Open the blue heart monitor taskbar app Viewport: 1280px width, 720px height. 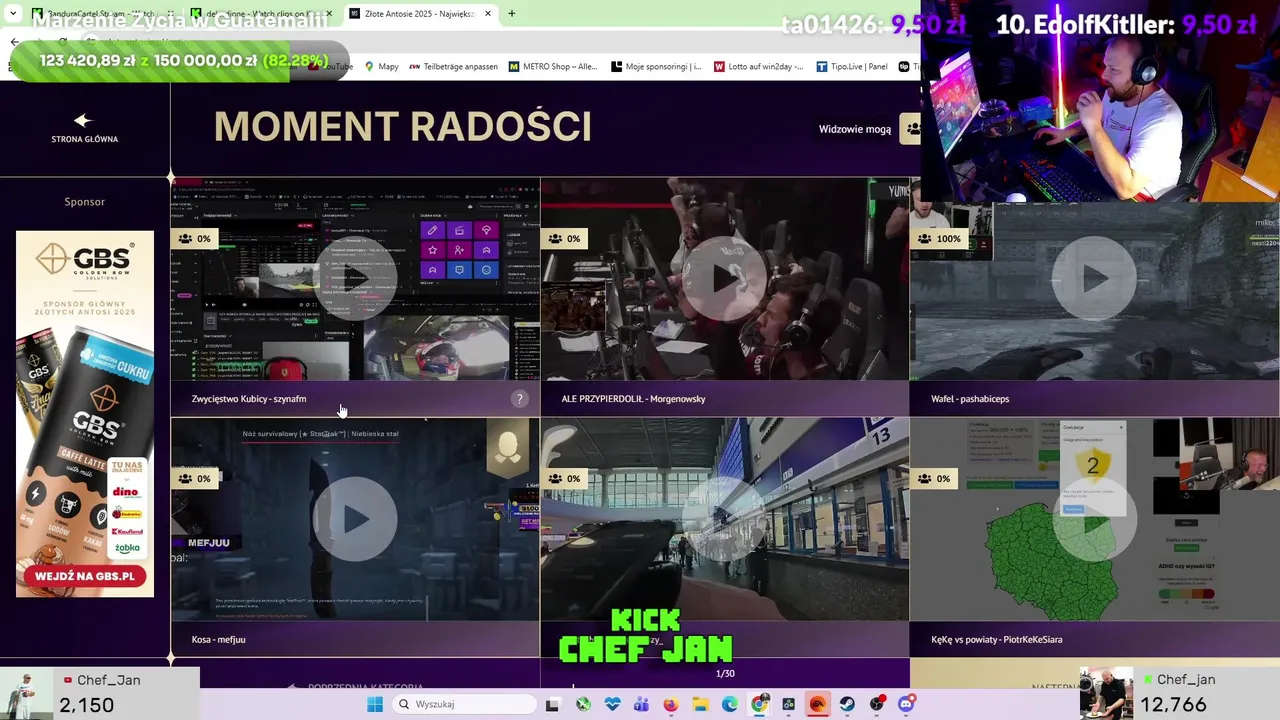[612, 704]
